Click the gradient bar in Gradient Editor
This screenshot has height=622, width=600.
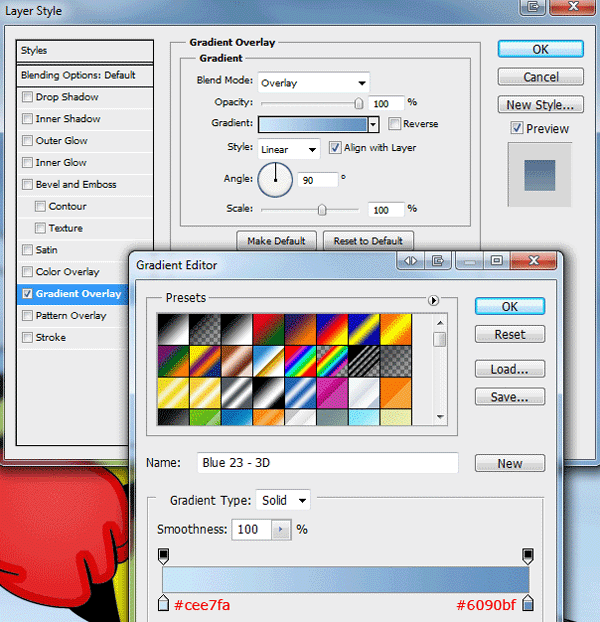(x=345, y=580)
